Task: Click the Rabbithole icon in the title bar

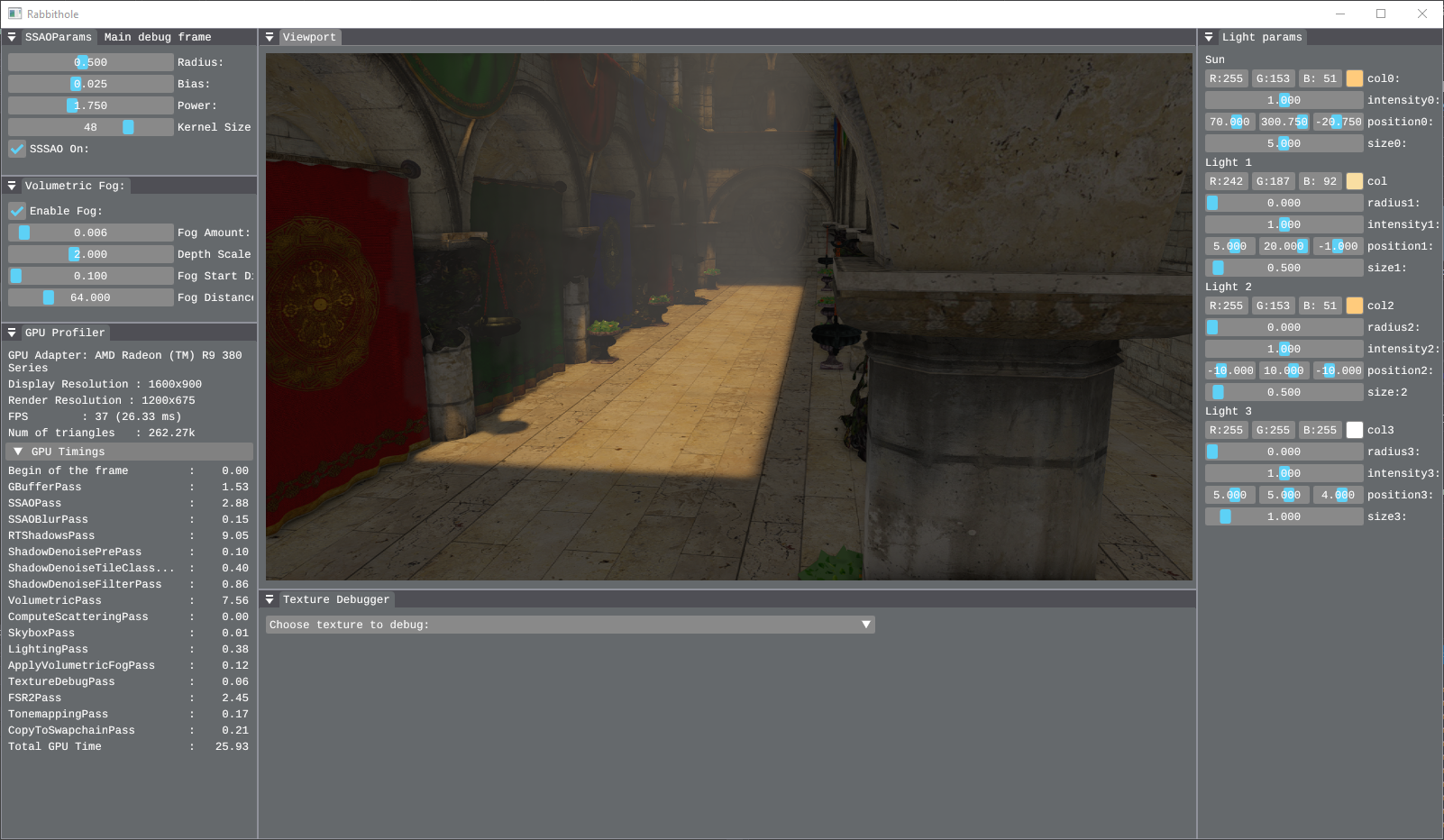Action: tap(14, 14)
